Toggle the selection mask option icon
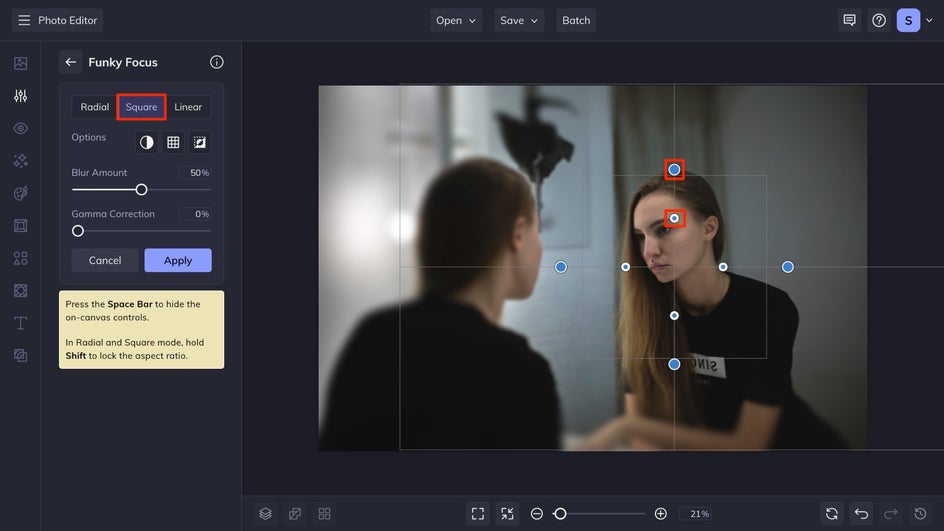 coord(199,143)
